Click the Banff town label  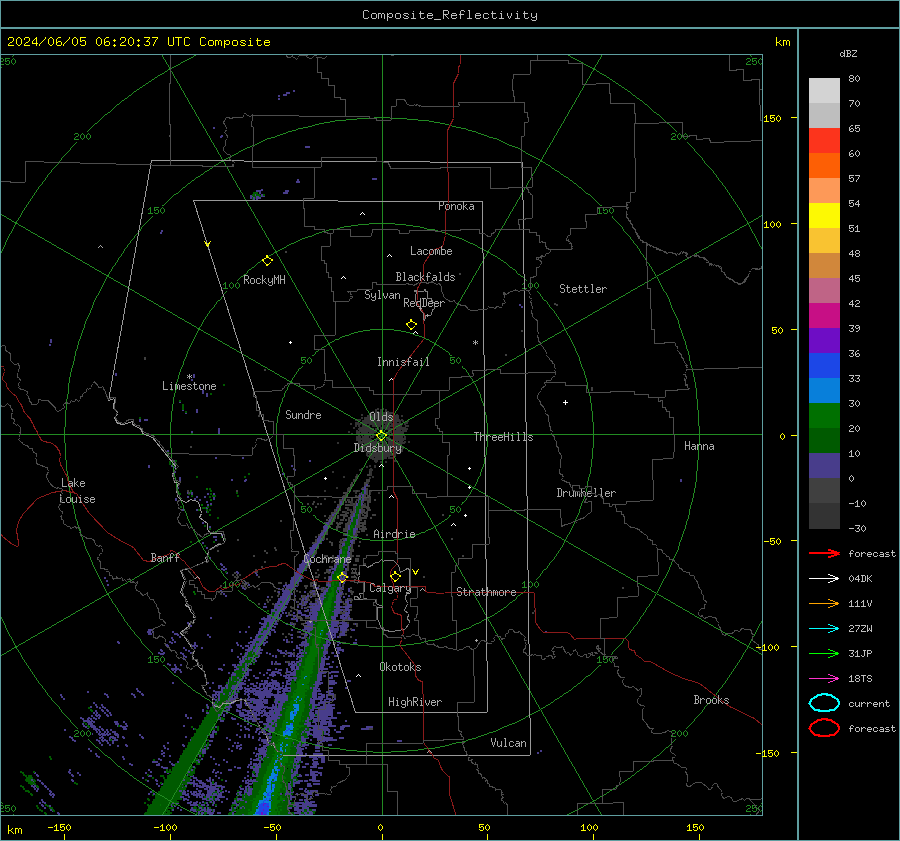click(x=165, y=557)
